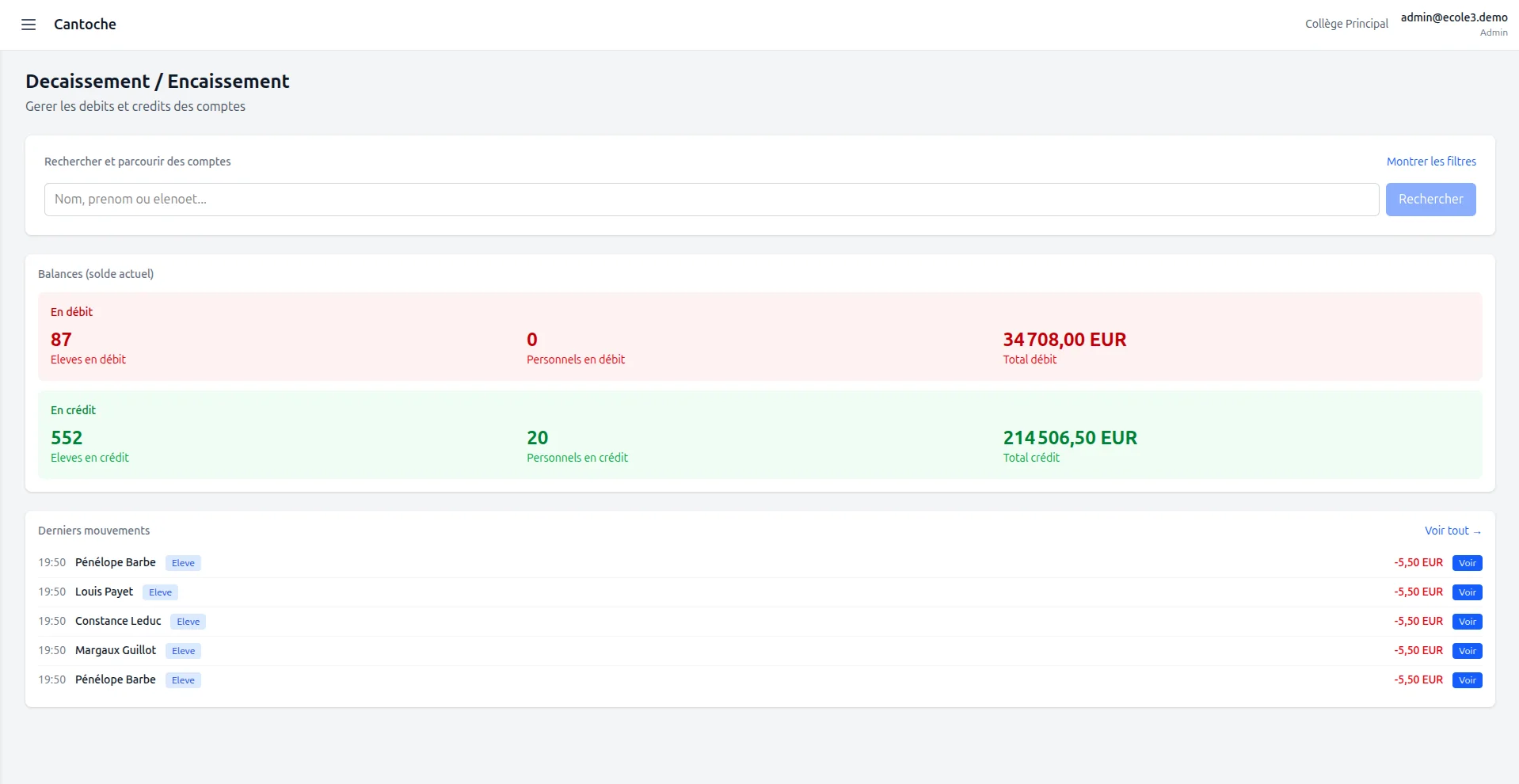
Task: View Constance Leduc's movement with Voir
Action: point(1467,622)
